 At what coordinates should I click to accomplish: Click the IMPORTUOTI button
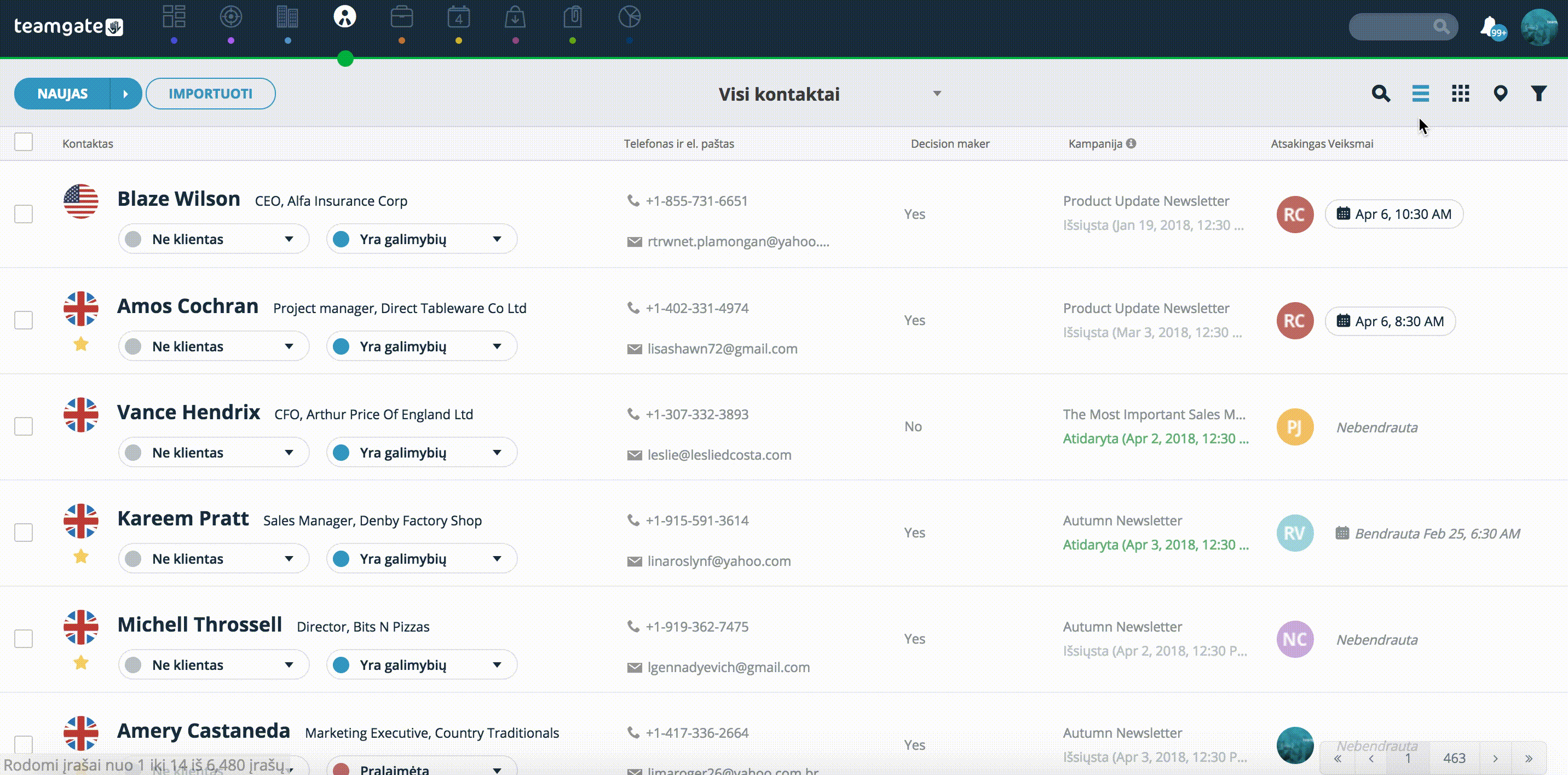coord(211,94)
